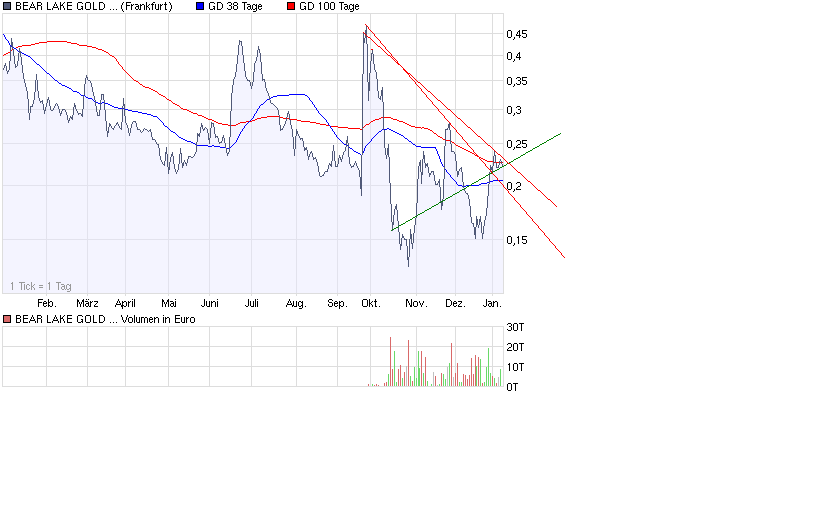840x525 pixels.
Task: Click the 'April' x-axis label
Action: click(125, 303)
